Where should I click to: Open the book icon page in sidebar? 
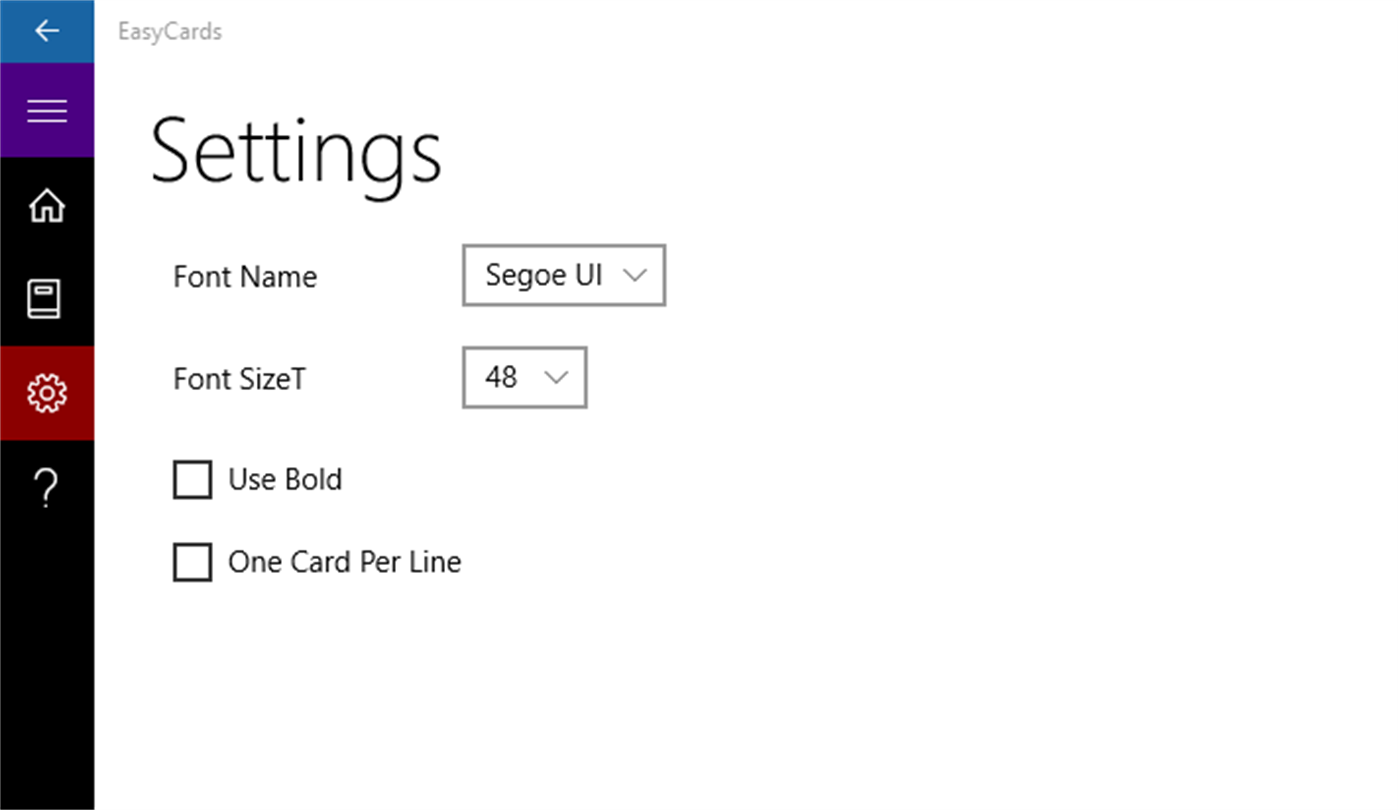pos(45,299)
